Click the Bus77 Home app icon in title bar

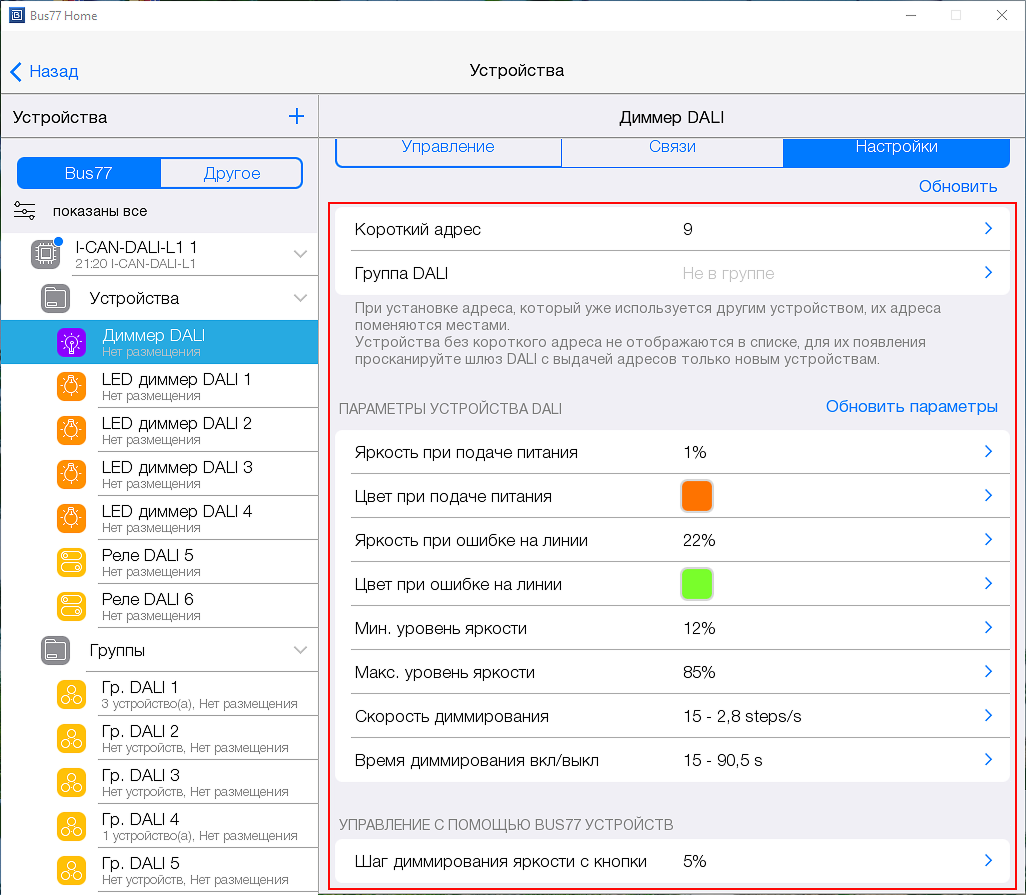[x=16, y=15]
